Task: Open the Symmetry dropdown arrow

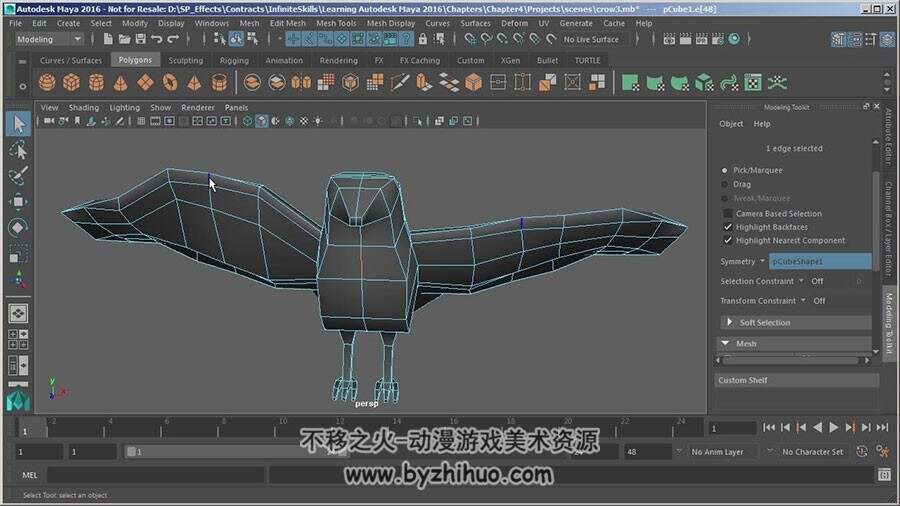Action: pyautogui.click(x=762, y=261)
